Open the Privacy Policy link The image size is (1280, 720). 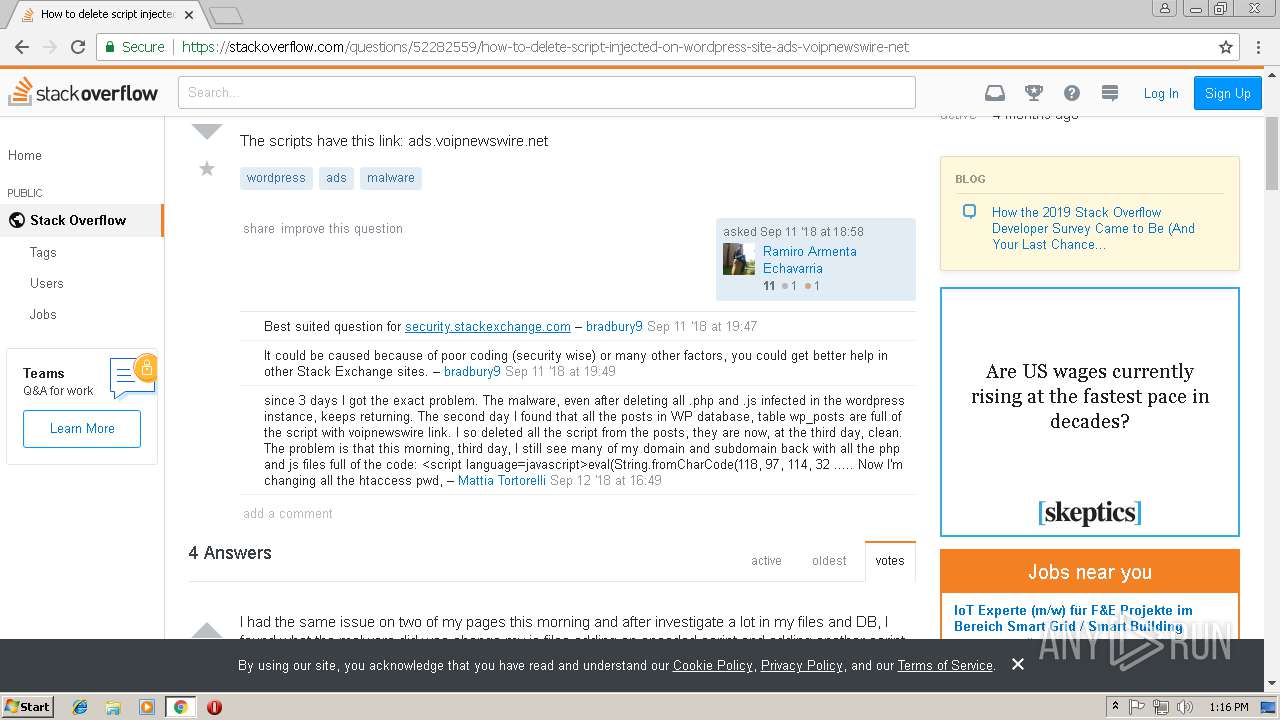click(802, 665)
